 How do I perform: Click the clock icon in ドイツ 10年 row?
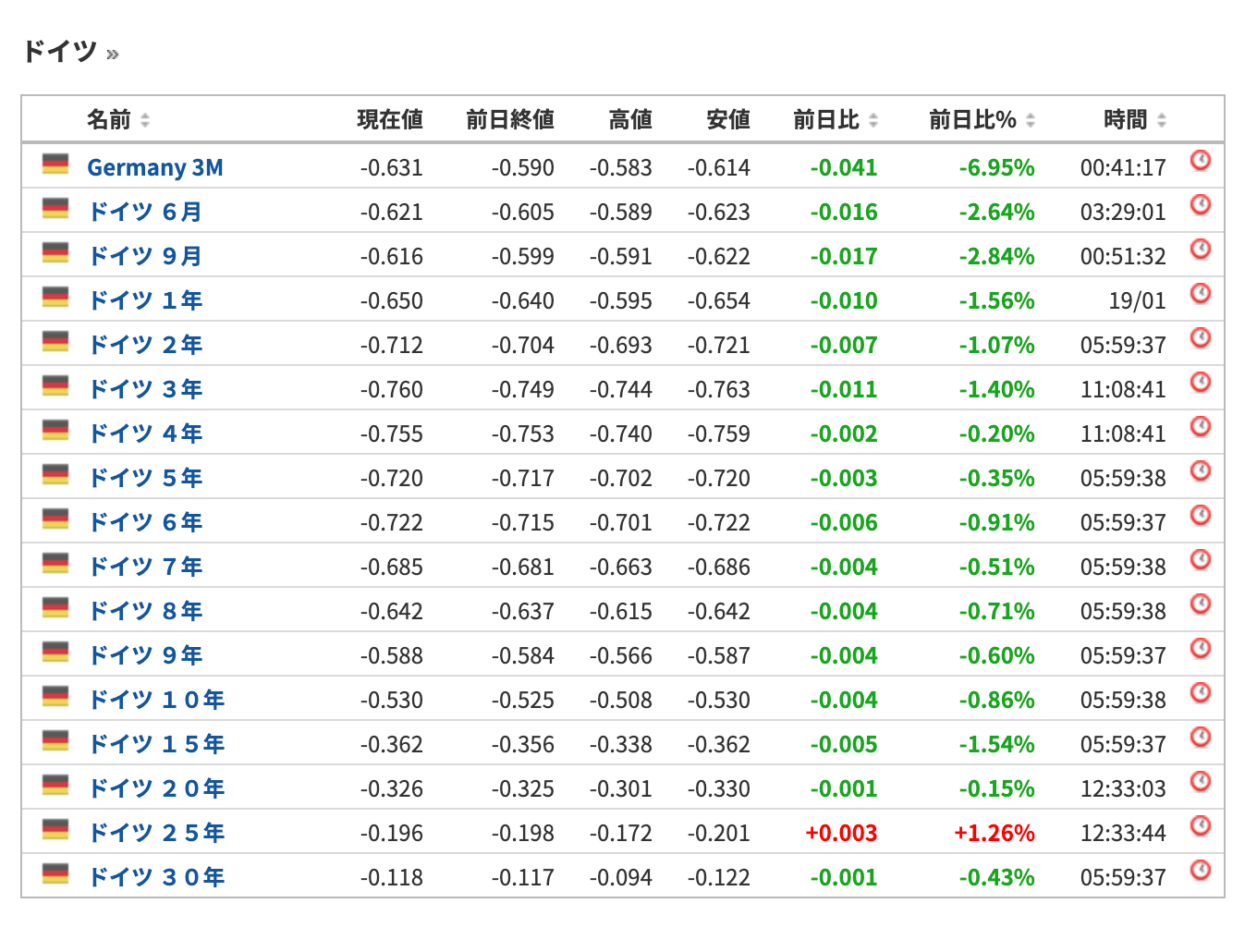click(1200, 693)
